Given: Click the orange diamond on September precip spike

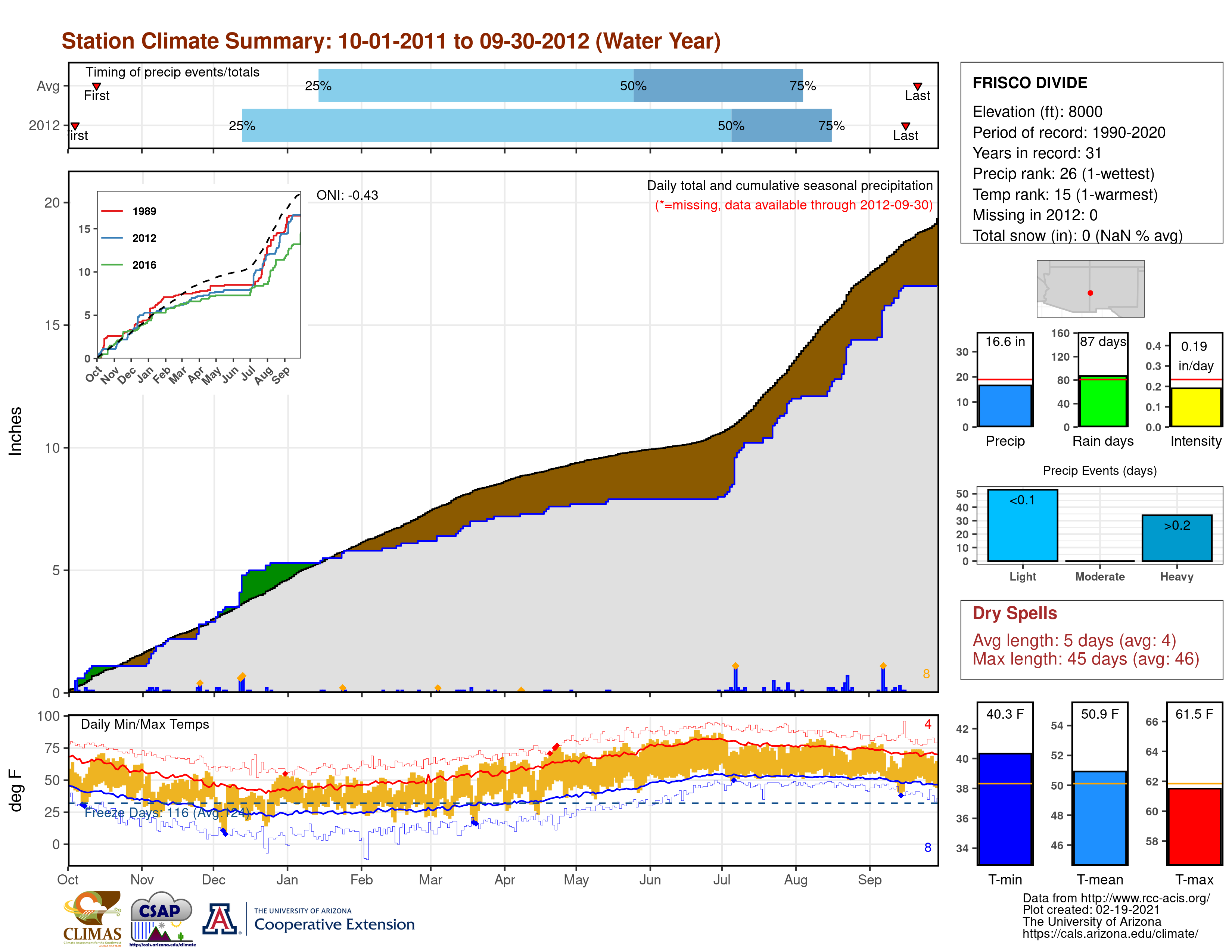Looking at the screenshot, I should [x=883, y=666].
